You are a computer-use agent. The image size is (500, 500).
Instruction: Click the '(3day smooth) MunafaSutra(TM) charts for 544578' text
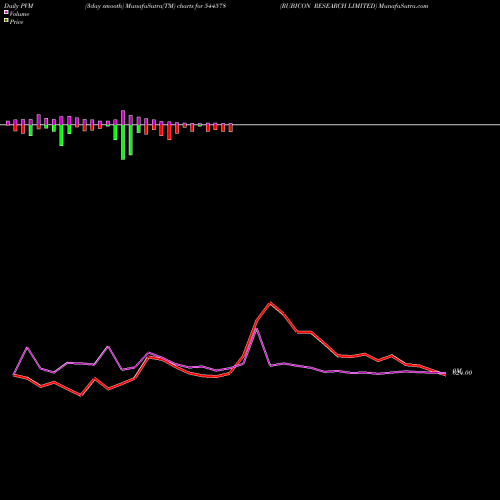click(x=155, y=6)
